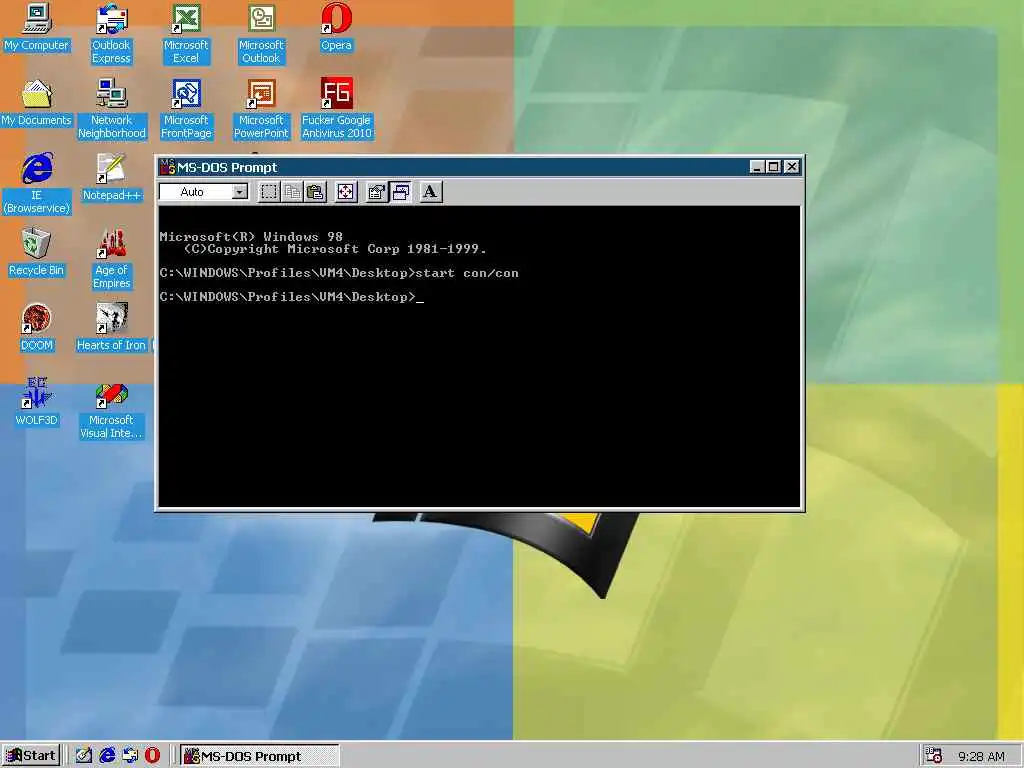The image size is (1024, 768).
Task: Launch Internet Explorer from Quick Launch
Action: 107,756
